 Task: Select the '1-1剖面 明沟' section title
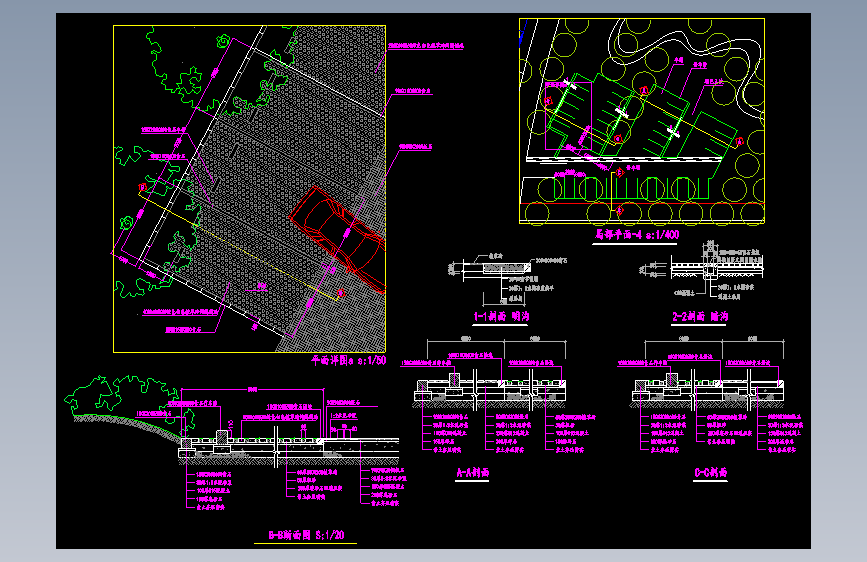click(x=502, y=316)
